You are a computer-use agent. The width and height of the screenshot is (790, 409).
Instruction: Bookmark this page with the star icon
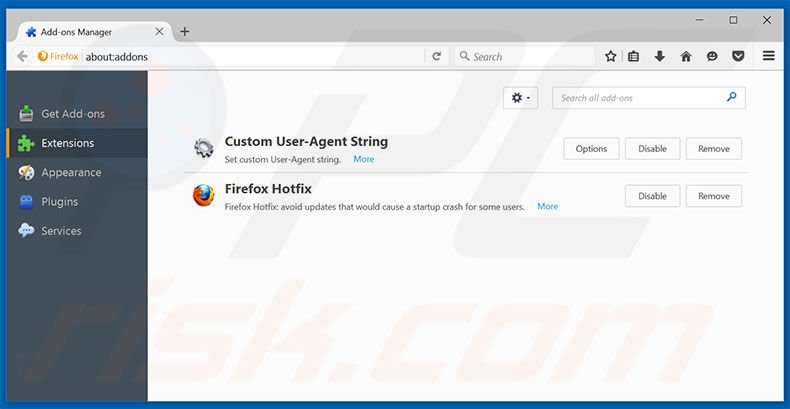[x=611, y=56]
